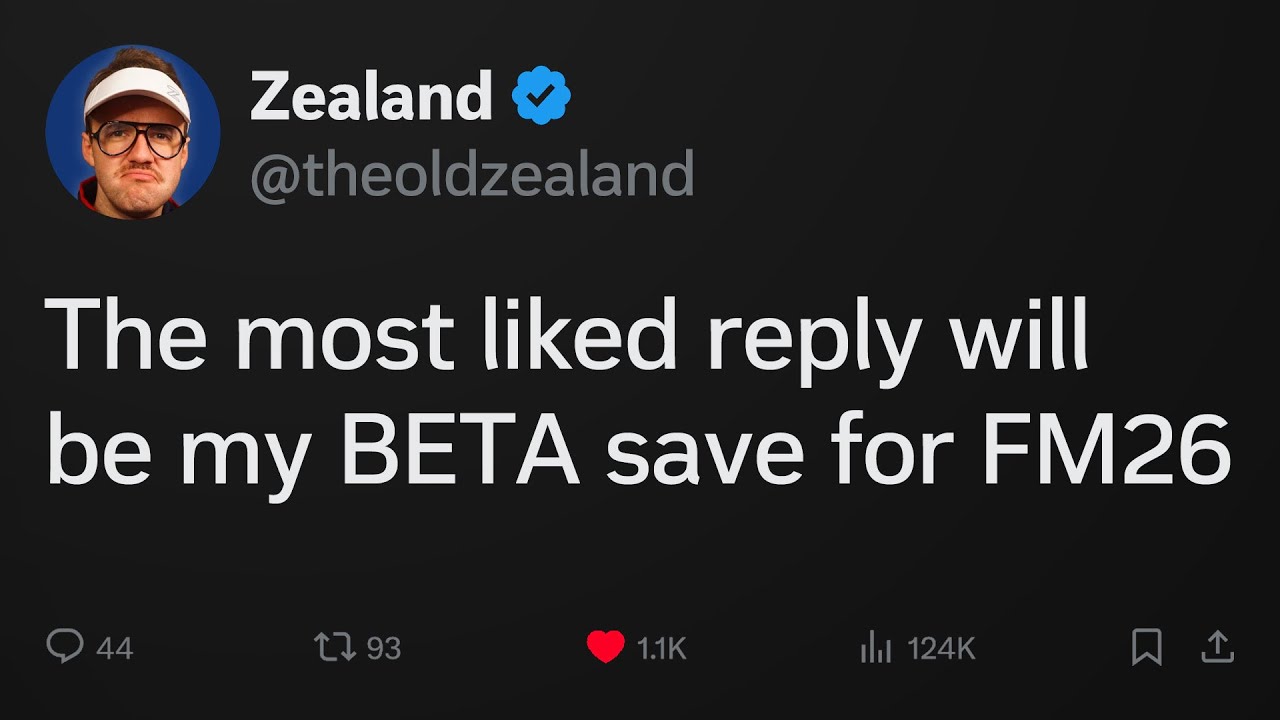
Task: Select the 93 reposts count
Action: [383, 649]
